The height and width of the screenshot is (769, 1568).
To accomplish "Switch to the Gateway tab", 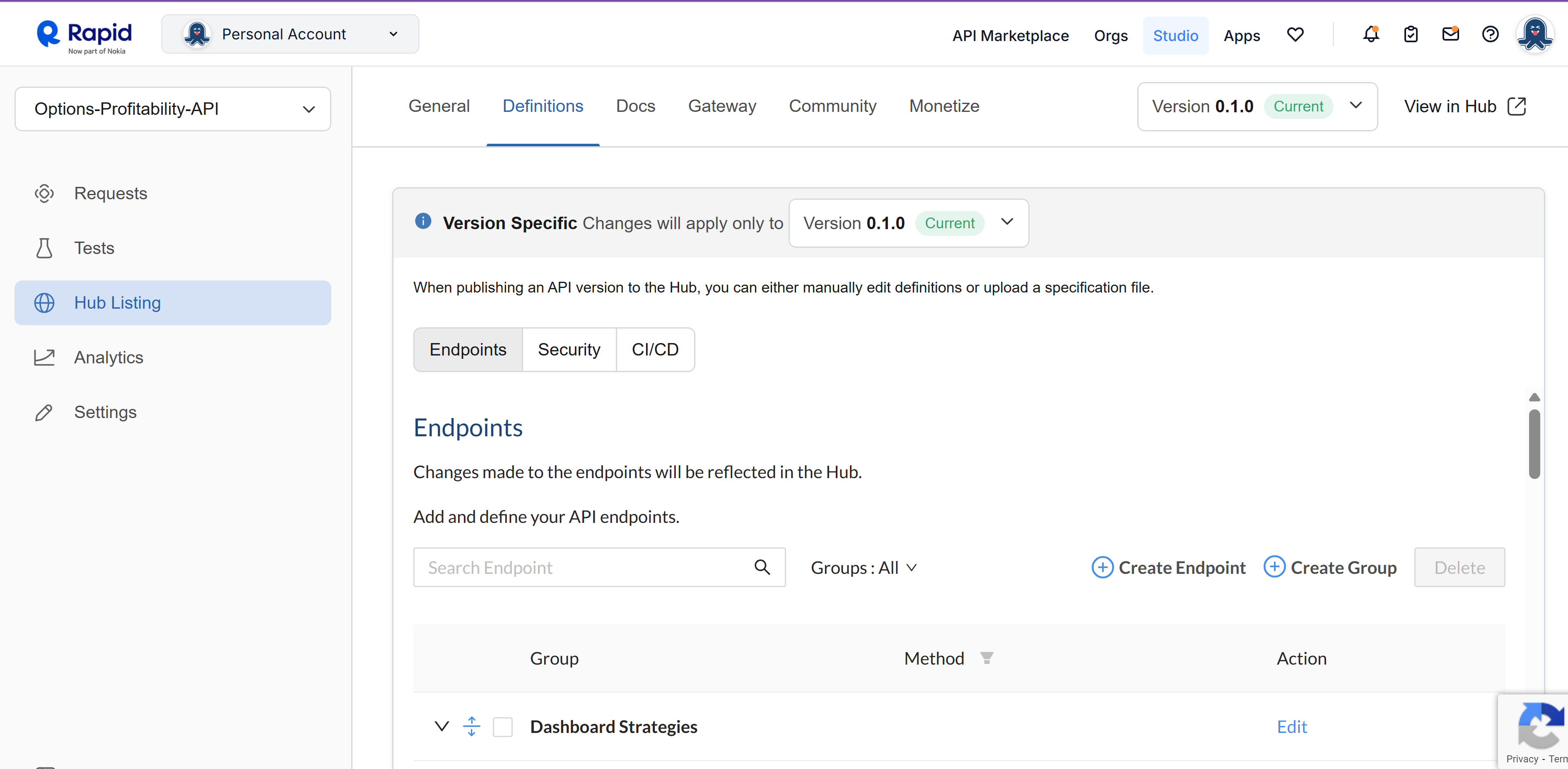I will (x=722, y=106).
